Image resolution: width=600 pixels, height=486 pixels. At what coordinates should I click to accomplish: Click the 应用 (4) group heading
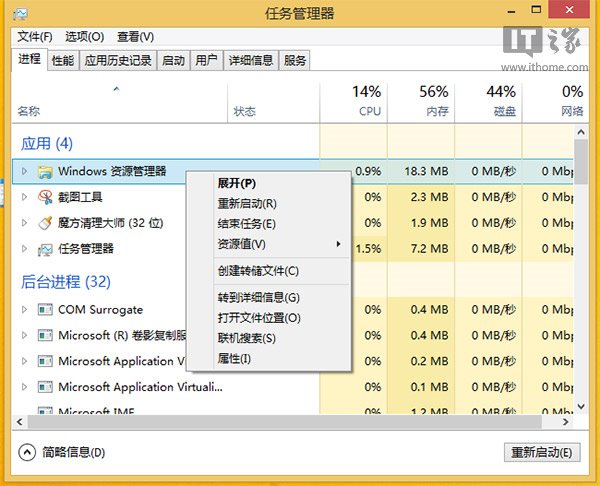pos(47,144)
